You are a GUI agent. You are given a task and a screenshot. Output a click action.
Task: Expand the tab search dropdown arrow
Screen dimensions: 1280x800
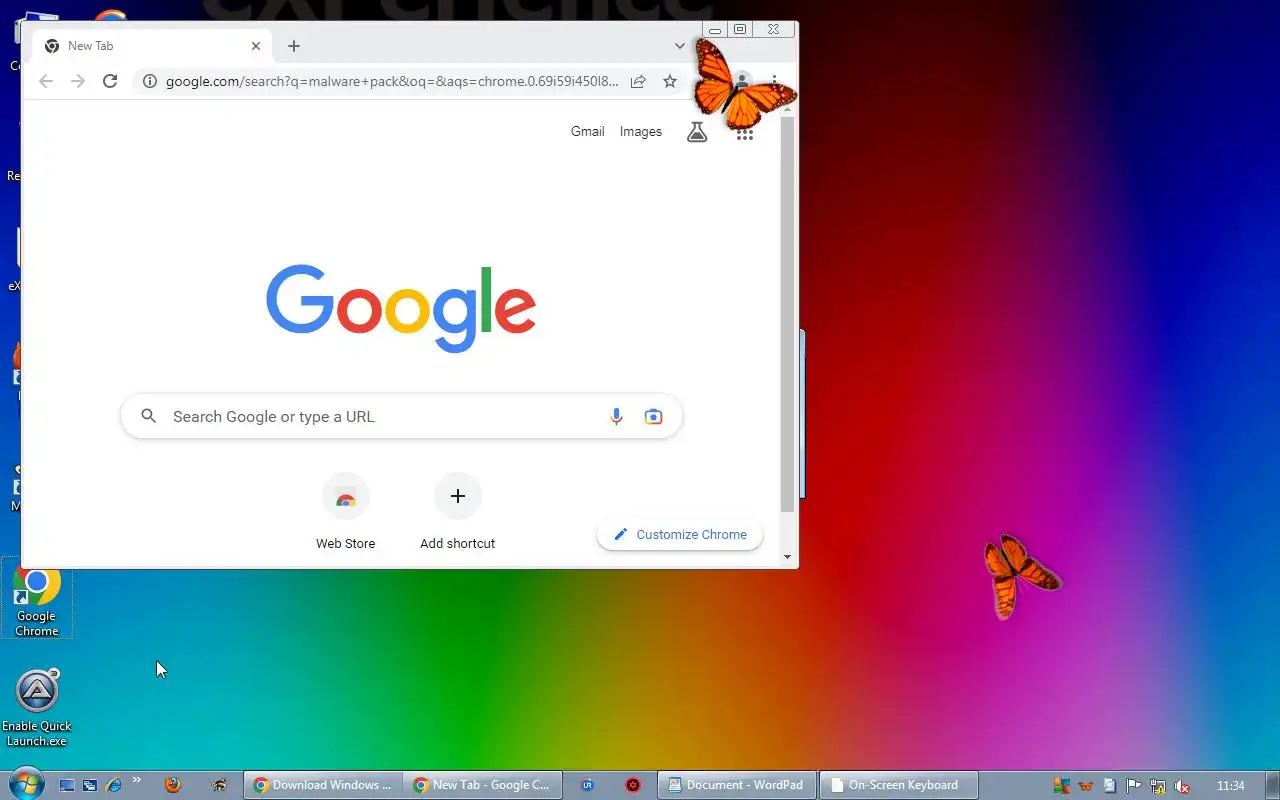pos(679,46)
